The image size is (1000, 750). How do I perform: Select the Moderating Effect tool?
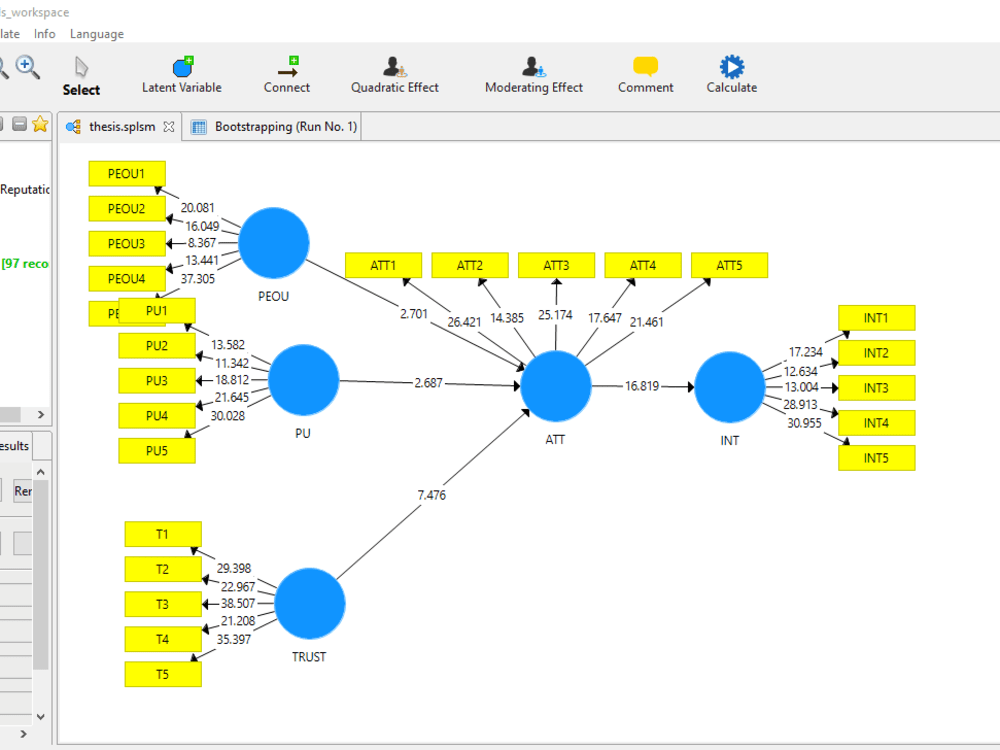(533, 70)
